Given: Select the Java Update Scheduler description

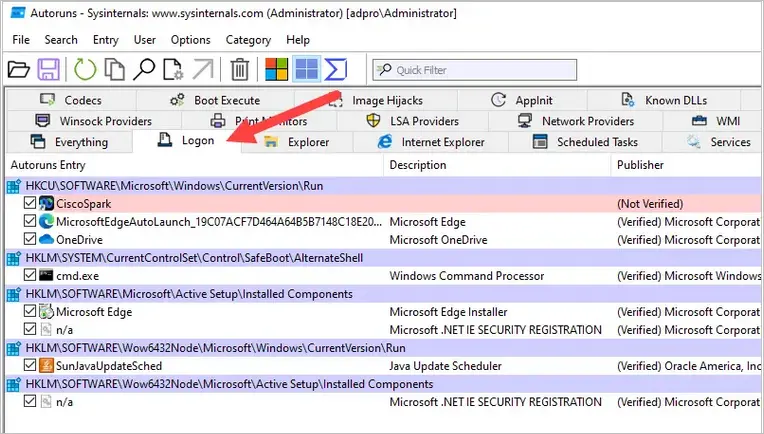Looking at the screenshot, I should click(x=445, y=366).
